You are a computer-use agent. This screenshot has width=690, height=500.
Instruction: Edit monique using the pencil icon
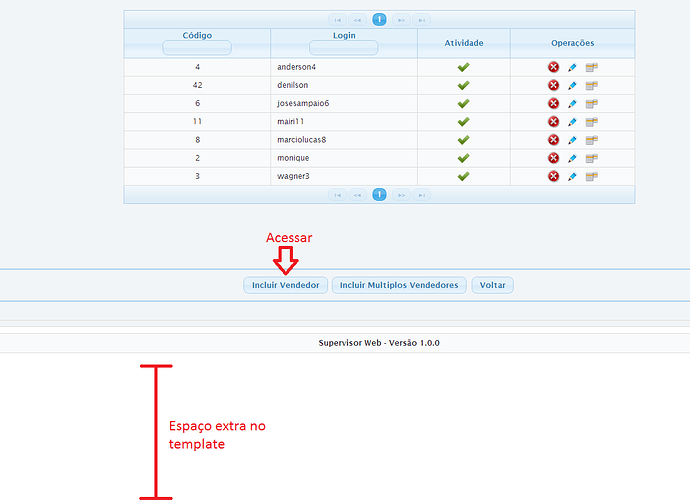coord(572,158)
